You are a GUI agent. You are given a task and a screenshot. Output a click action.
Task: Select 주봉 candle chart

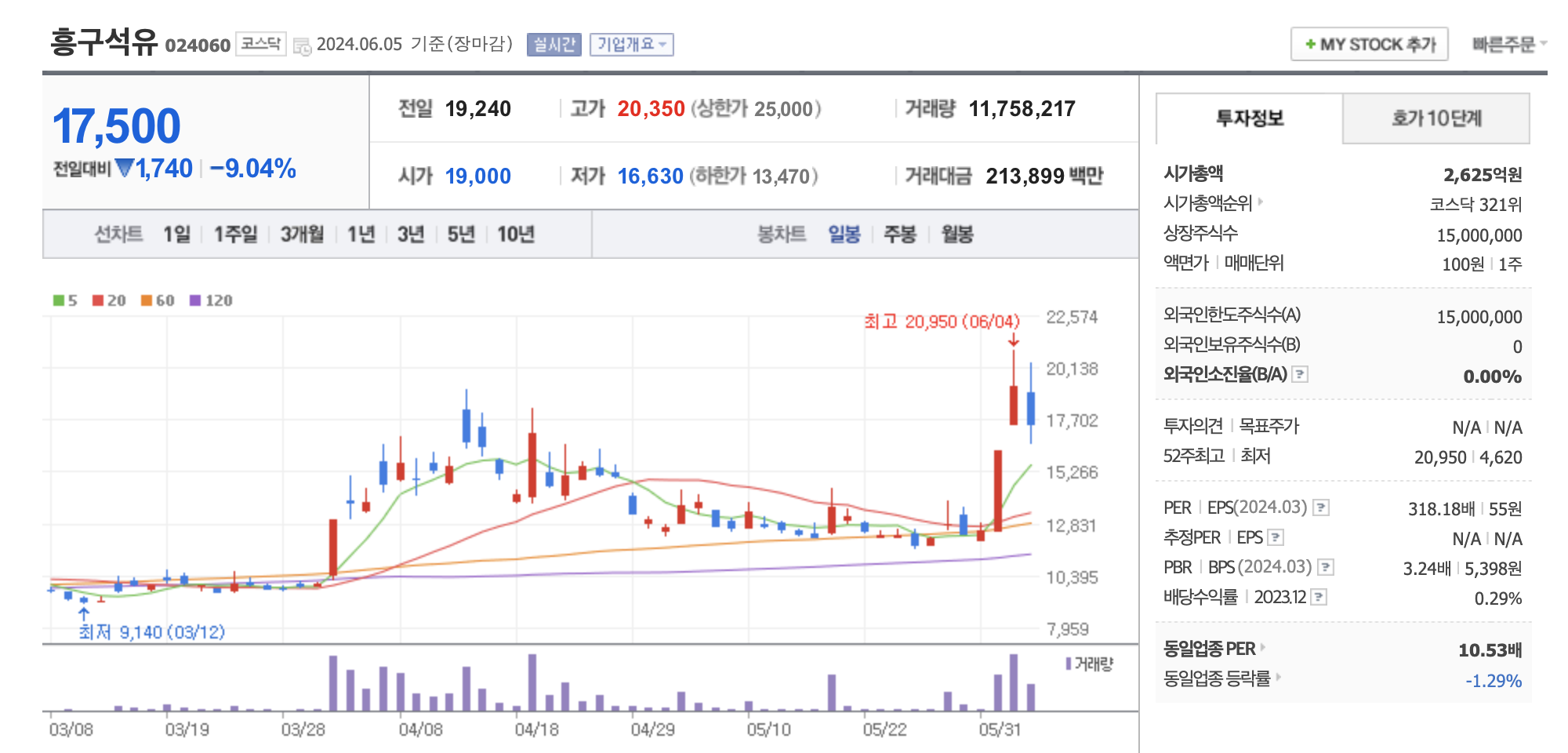[899, 234]
